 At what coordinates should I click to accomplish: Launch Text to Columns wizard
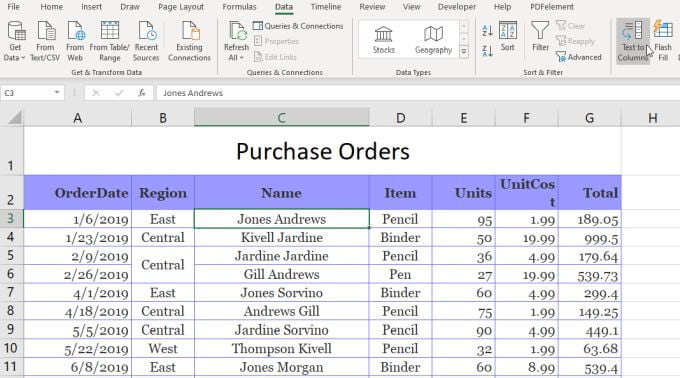click(x=633, y=42)
